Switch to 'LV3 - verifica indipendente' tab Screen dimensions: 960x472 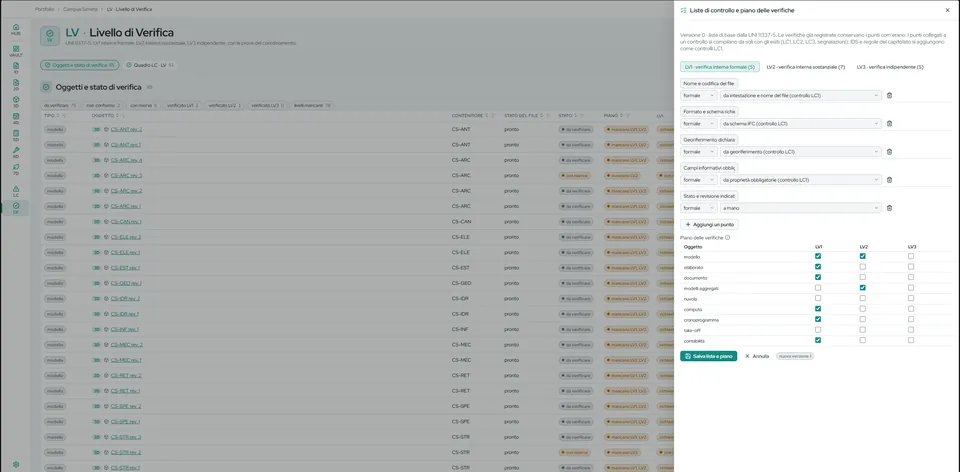click(890, 67)
